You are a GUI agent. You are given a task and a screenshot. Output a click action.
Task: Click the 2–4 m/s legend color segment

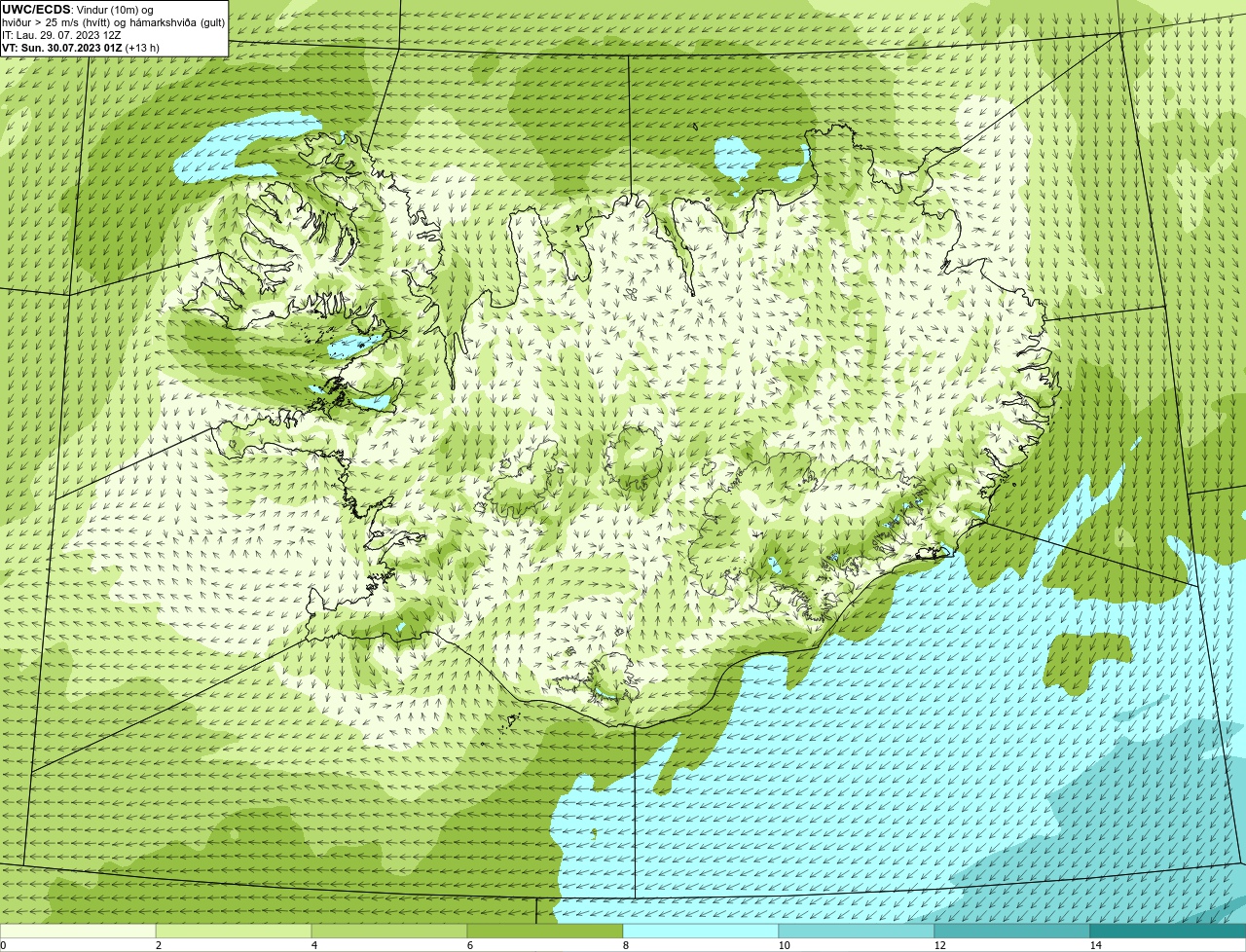234,931
